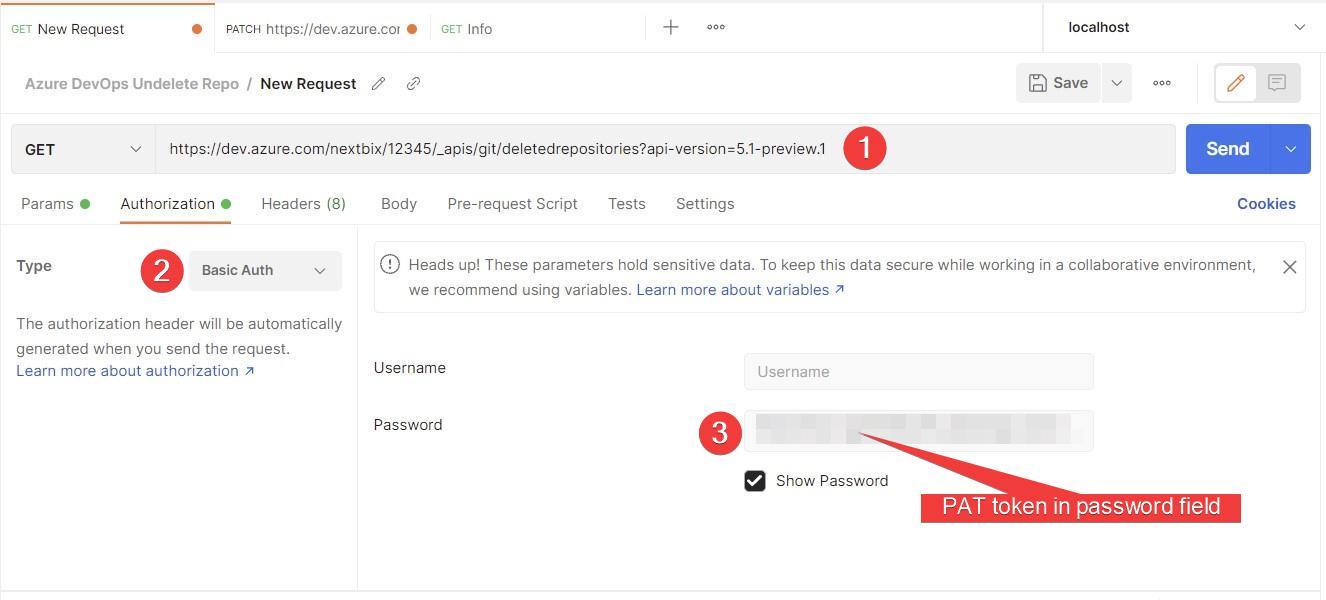This screenshot has height=600, width=1326.
Task: Expand the GET method dropdown
Action: coord(83,149)
